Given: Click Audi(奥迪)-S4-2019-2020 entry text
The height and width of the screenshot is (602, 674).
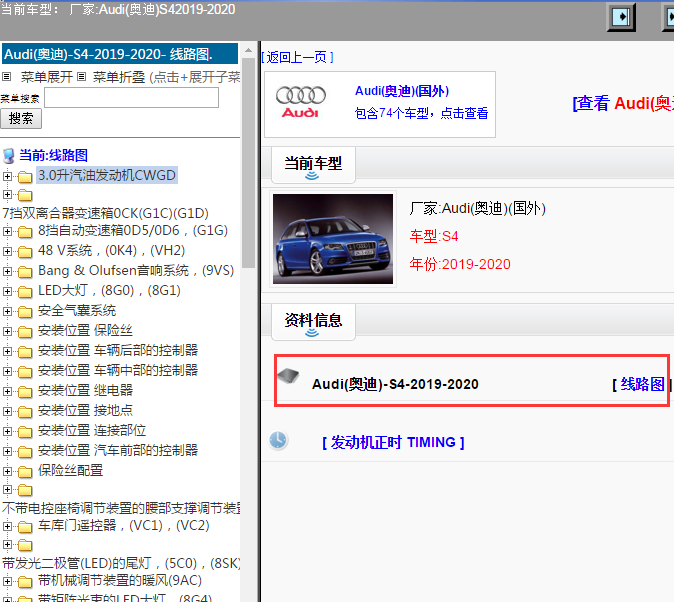Looking at the screenshot, I should coord(395,384).
